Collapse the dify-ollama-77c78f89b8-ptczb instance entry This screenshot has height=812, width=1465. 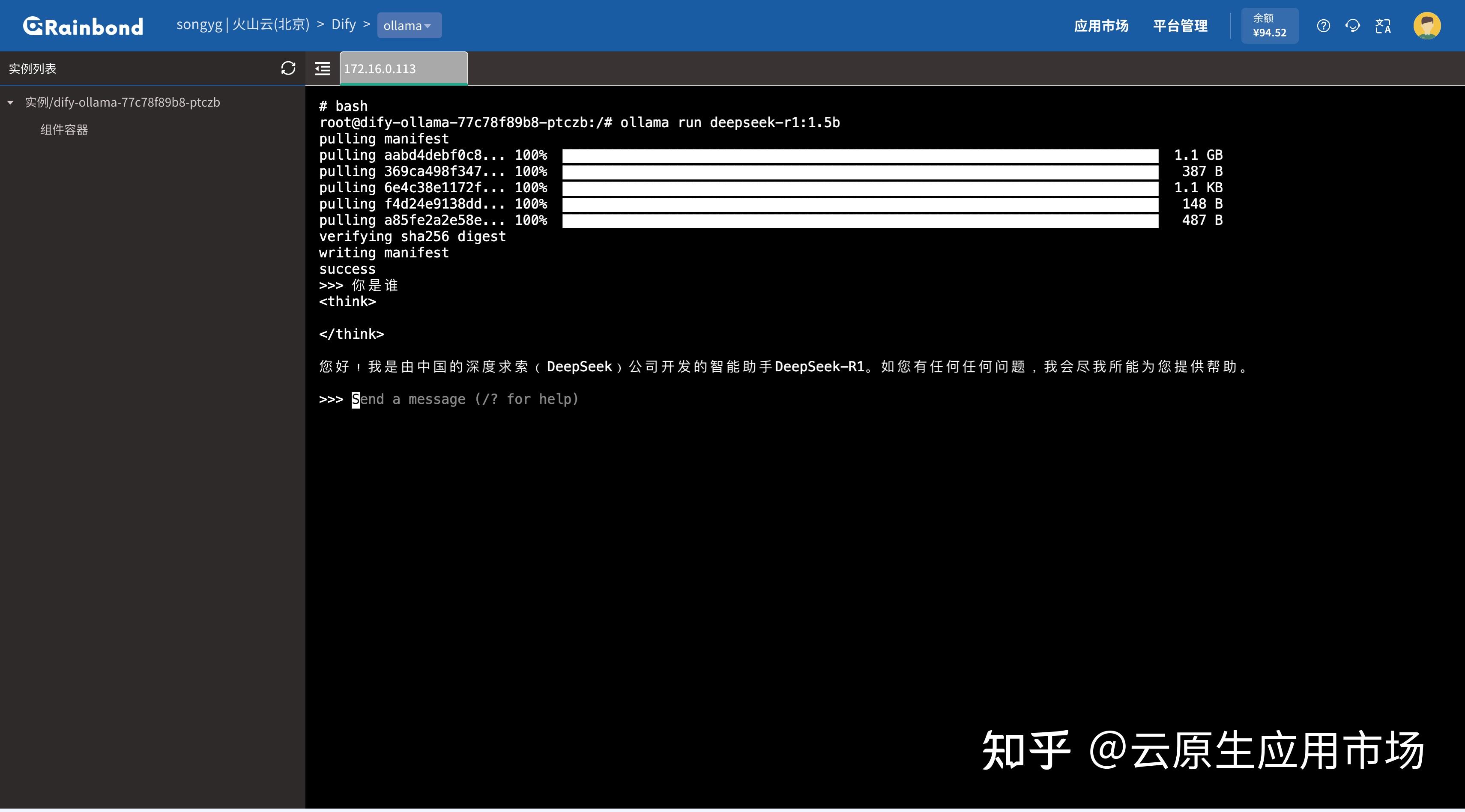tap(10, 102)
